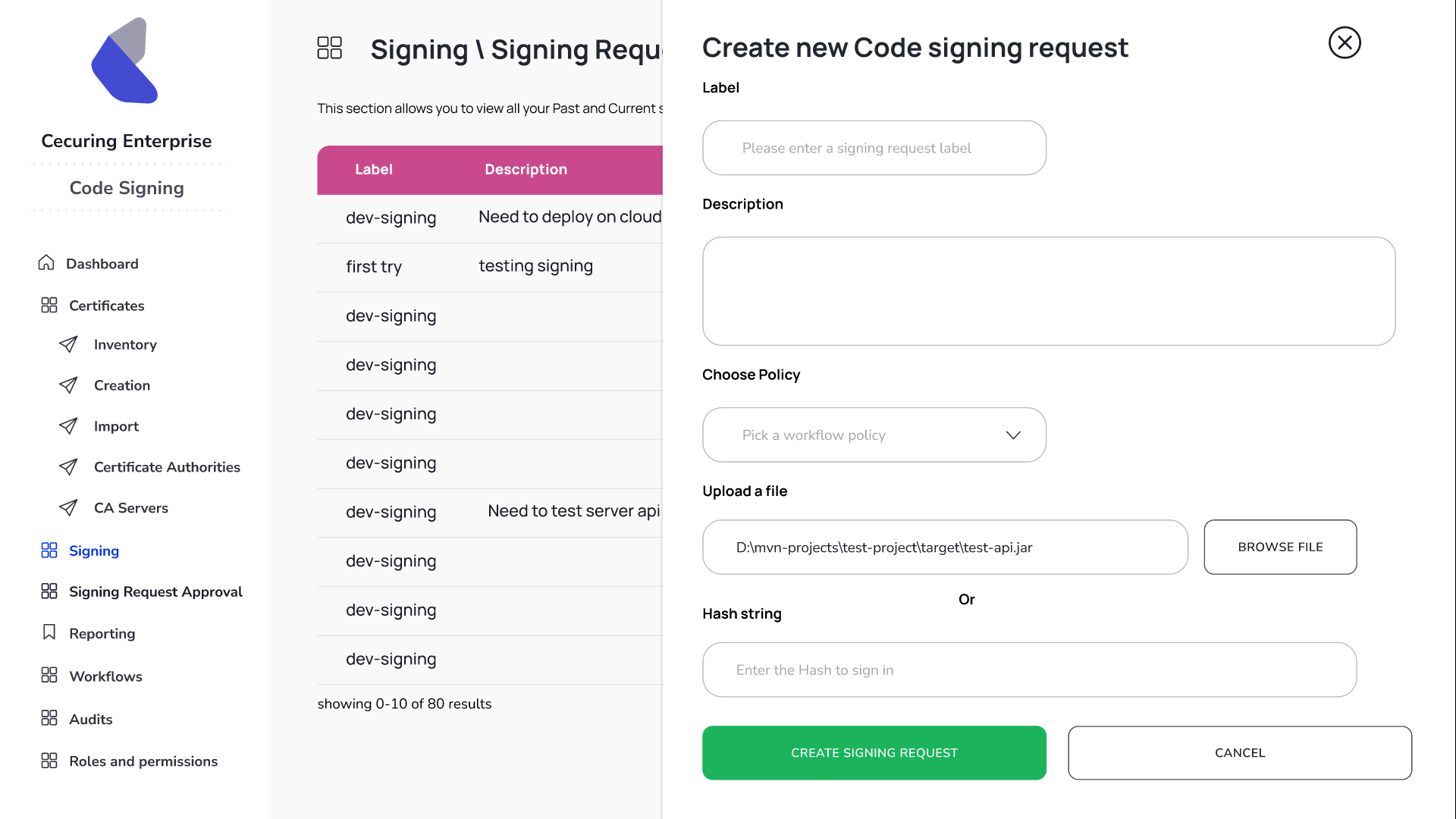Click the grid icon beside Signing heading
The image size is (1456, 819).
pyautogui.click(x=330, y=48)
